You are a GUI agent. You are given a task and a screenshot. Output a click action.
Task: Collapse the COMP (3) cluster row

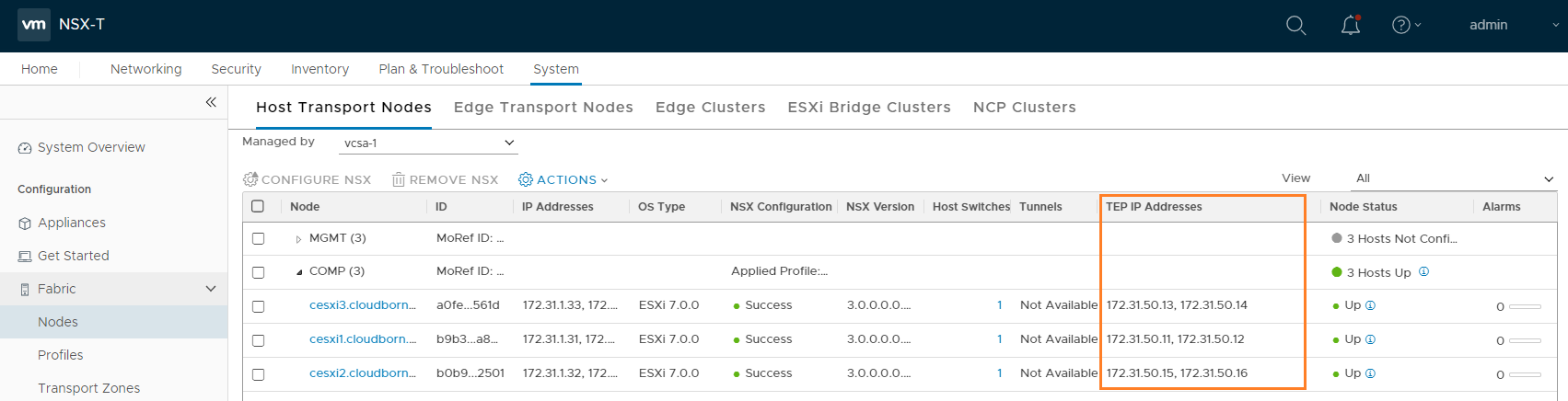[x=298, y=272]
